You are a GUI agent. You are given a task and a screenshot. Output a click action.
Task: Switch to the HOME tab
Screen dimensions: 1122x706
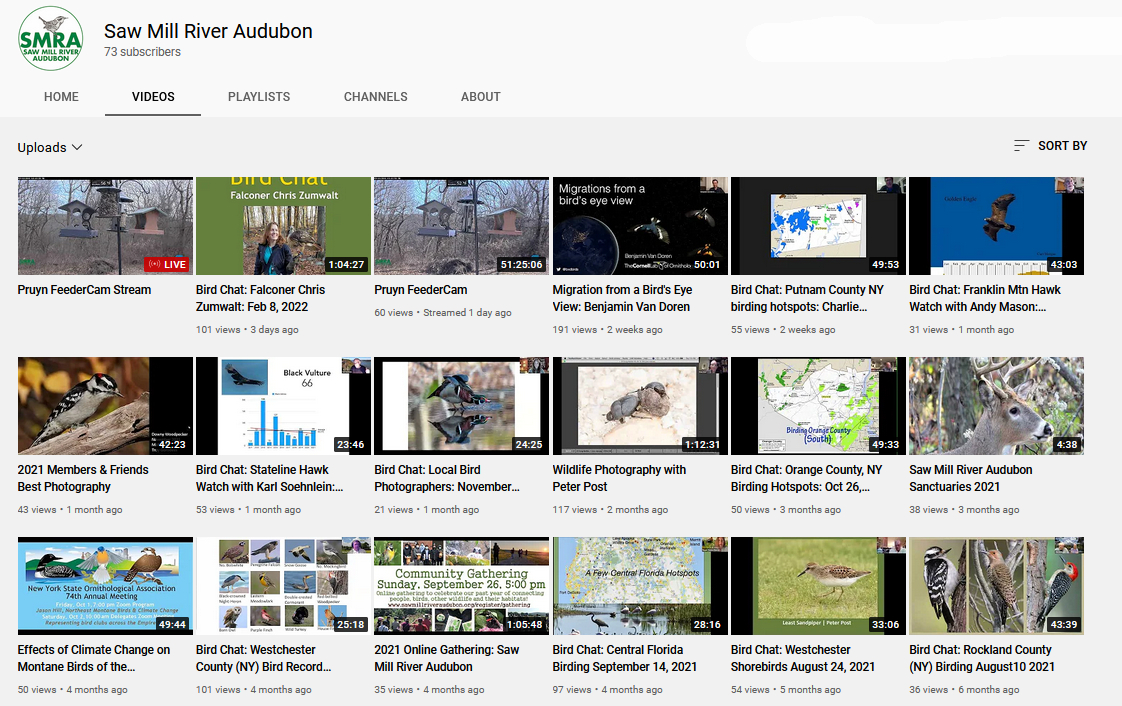[x=62, y=97]
